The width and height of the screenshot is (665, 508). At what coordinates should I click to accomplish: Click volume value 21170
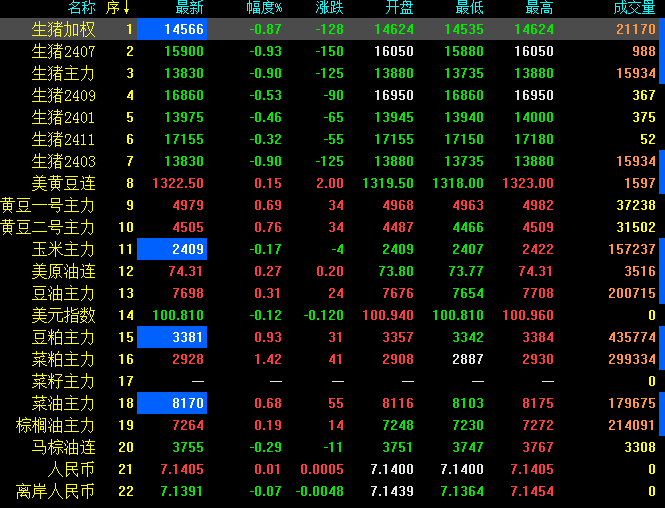click(x=636, y=29)
